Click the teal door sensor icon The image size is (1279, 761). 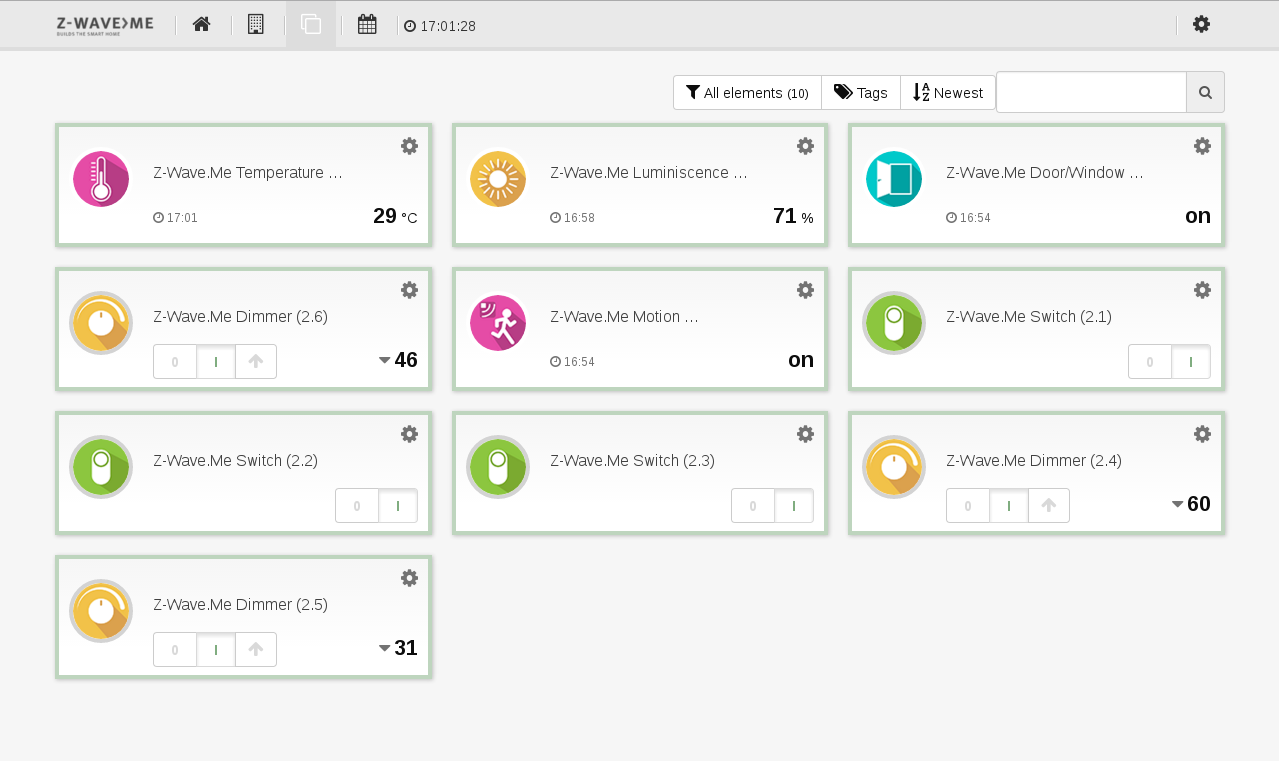pos(894,179)
